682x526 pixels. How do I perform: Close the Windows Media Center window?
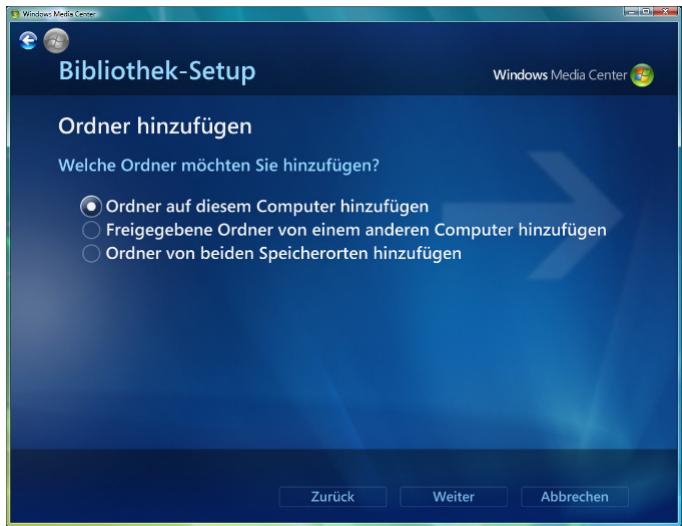(x=665, y=12)
